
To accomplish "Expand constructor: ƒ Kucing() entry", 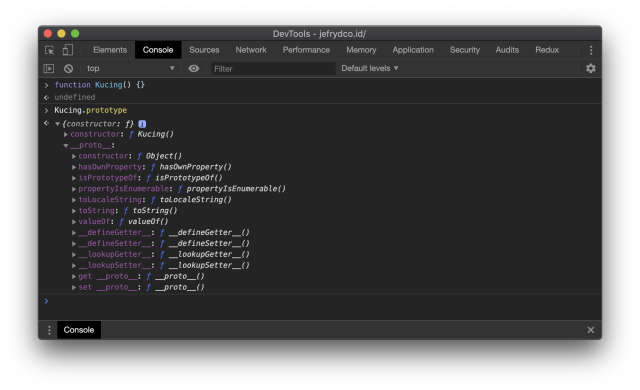I will tap(66, 135).
